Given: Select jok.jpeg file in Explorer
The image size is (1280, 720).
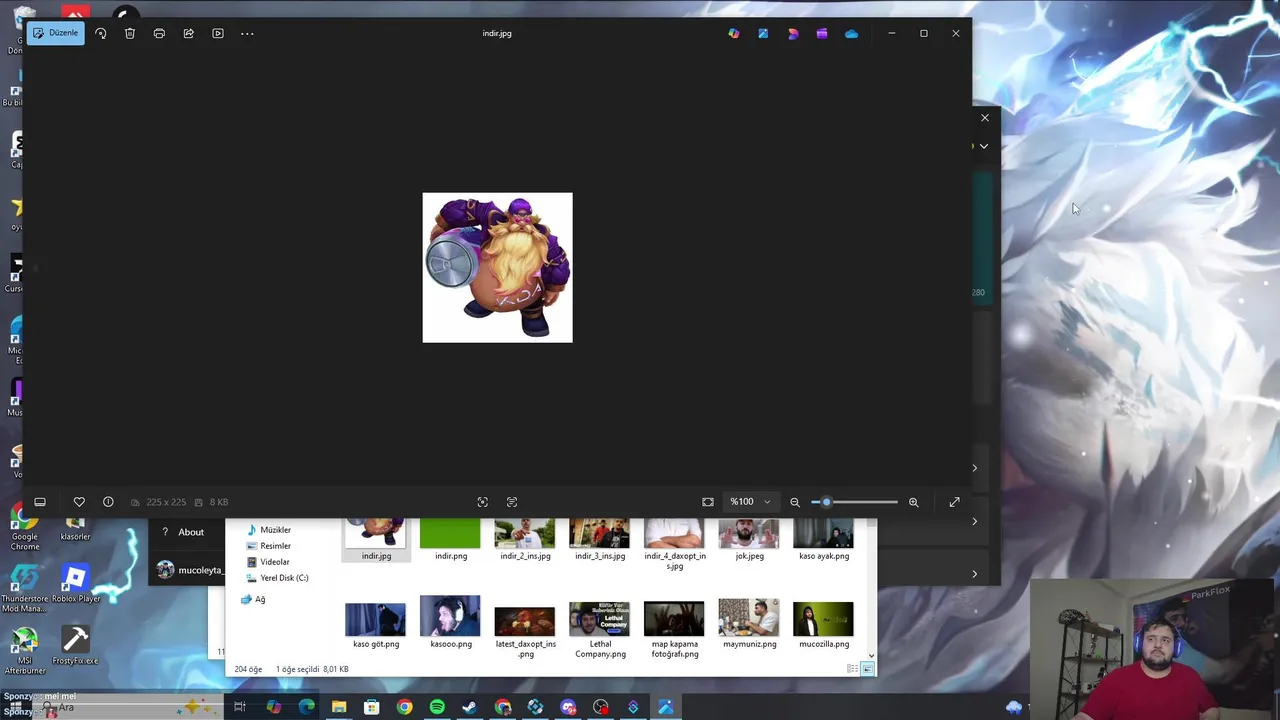Looking at the screenshot, I should click(749, 540).
